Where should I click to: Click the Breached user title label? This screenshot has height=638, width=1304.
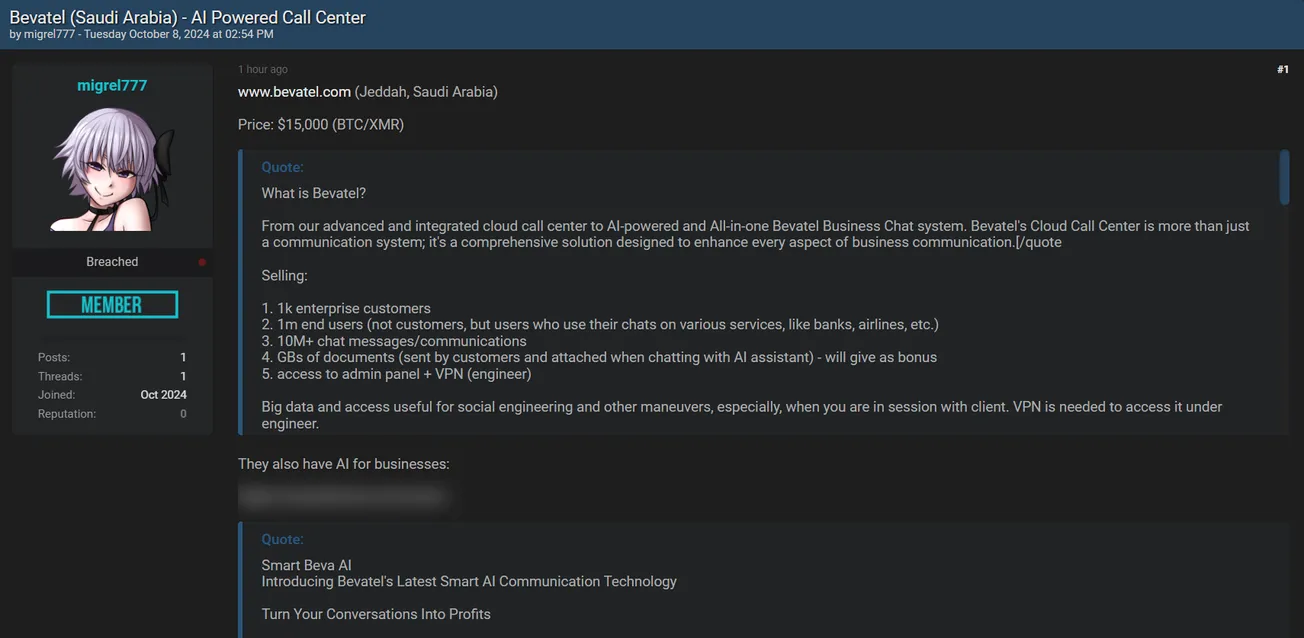point(112,262)
